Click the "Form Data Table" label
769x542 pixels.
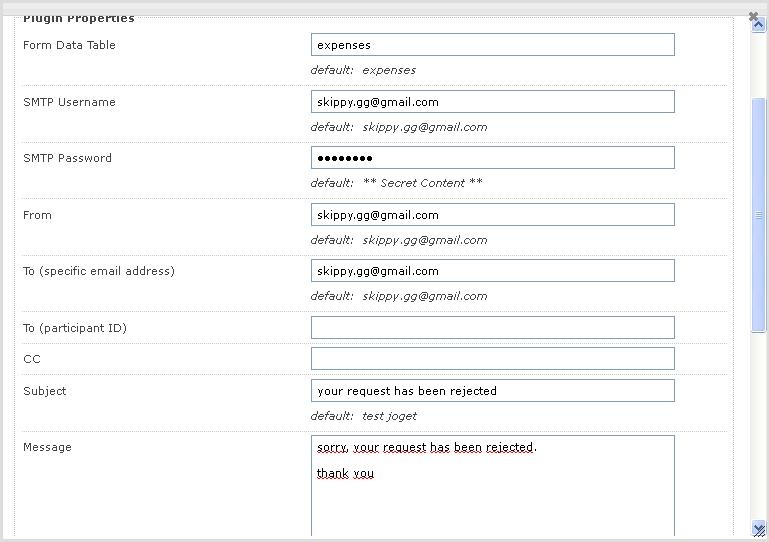tap(69, 45)
